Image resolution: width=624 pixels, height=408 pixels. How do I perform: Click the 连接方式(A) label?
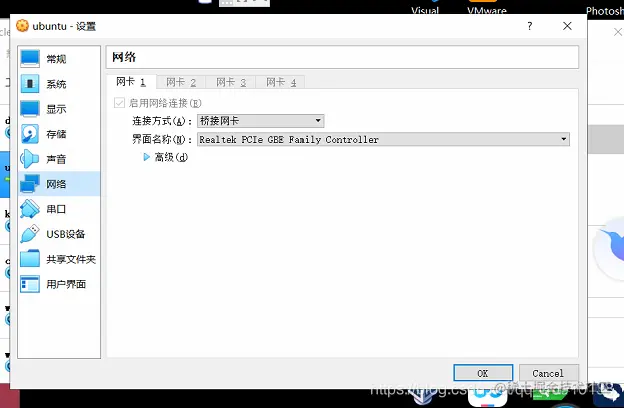[162, 121]
